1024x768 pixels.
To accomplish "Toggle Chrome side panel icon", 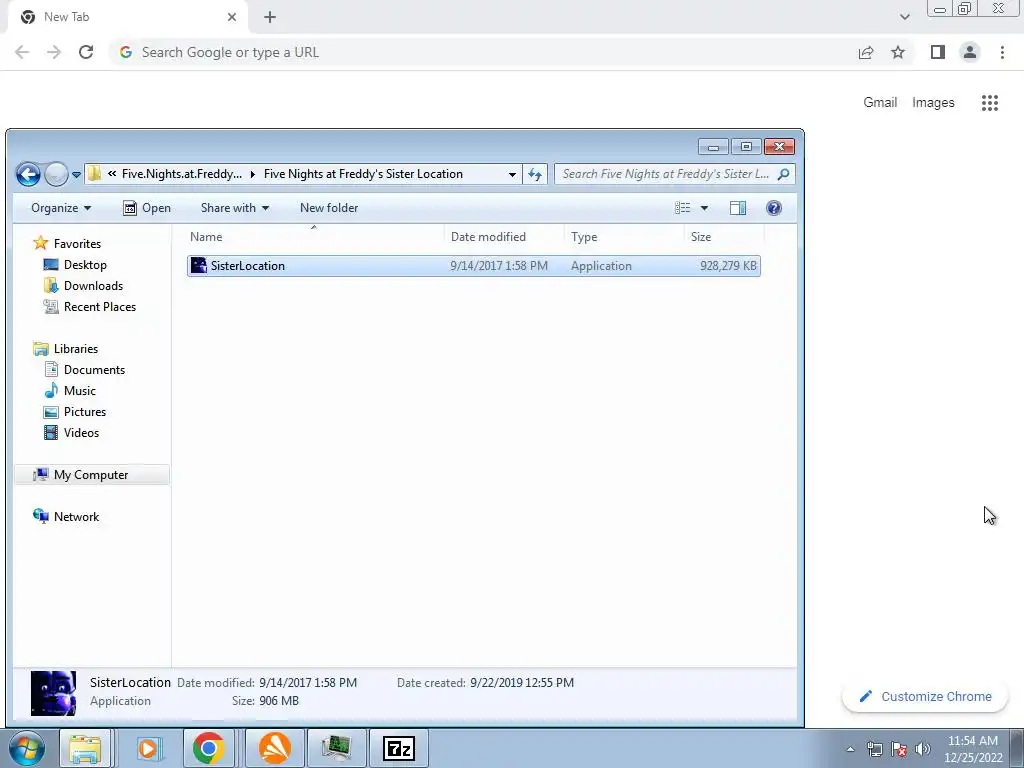I will 938,52.
